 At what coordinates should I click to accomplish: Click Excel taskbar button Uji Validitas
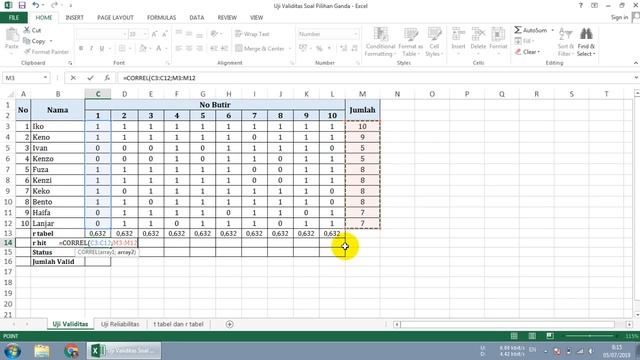pos(124,351)
